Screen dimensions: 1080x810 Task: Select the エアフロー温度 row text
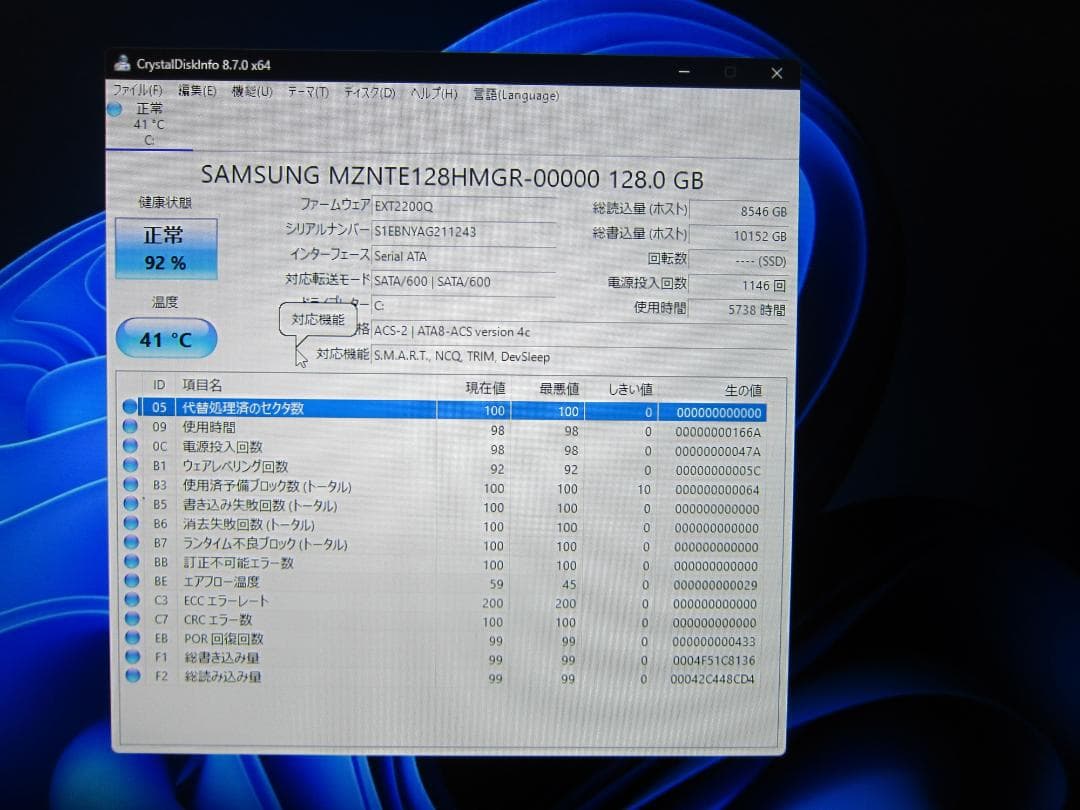coord(221,581)
